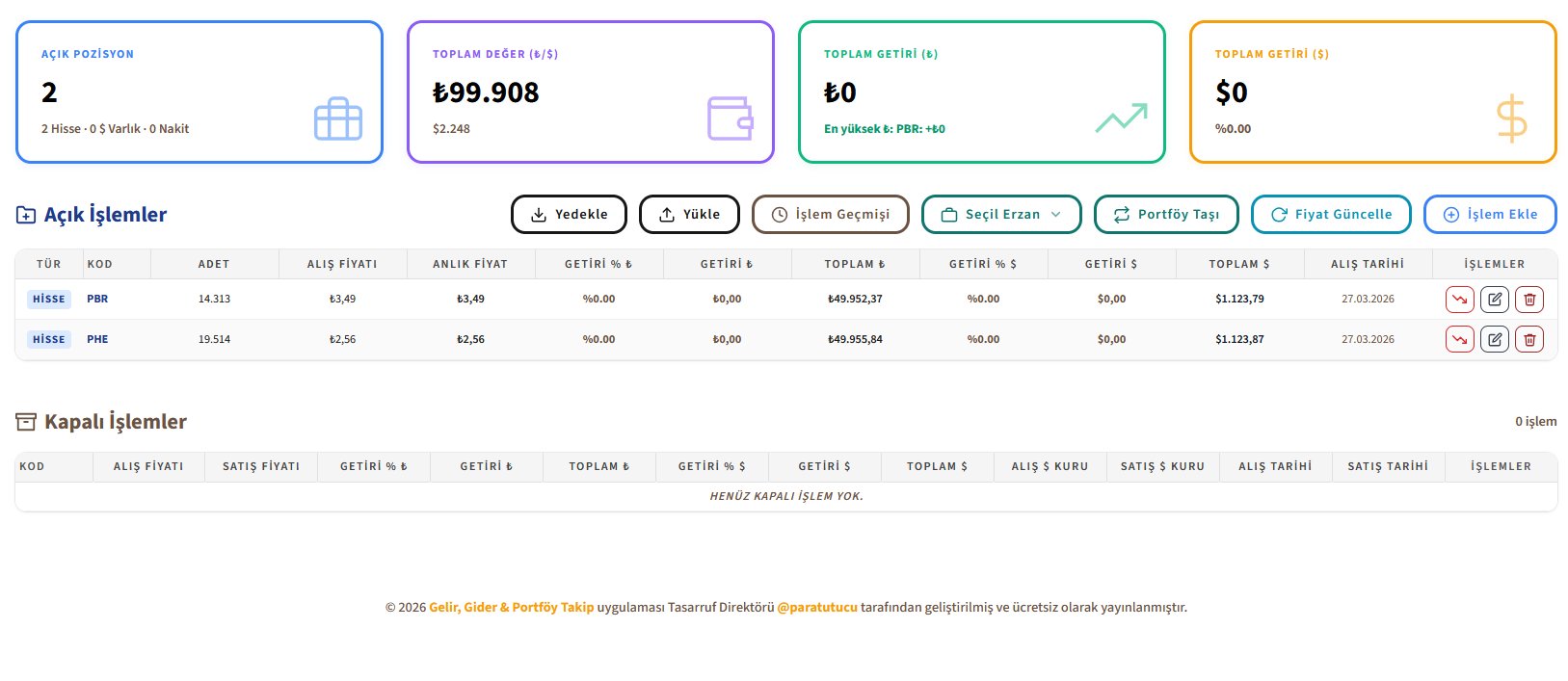Click the briefcase icon in Açık Pozisyon card
Viewport: 1568px width, 681px height.
click(338, 119)
